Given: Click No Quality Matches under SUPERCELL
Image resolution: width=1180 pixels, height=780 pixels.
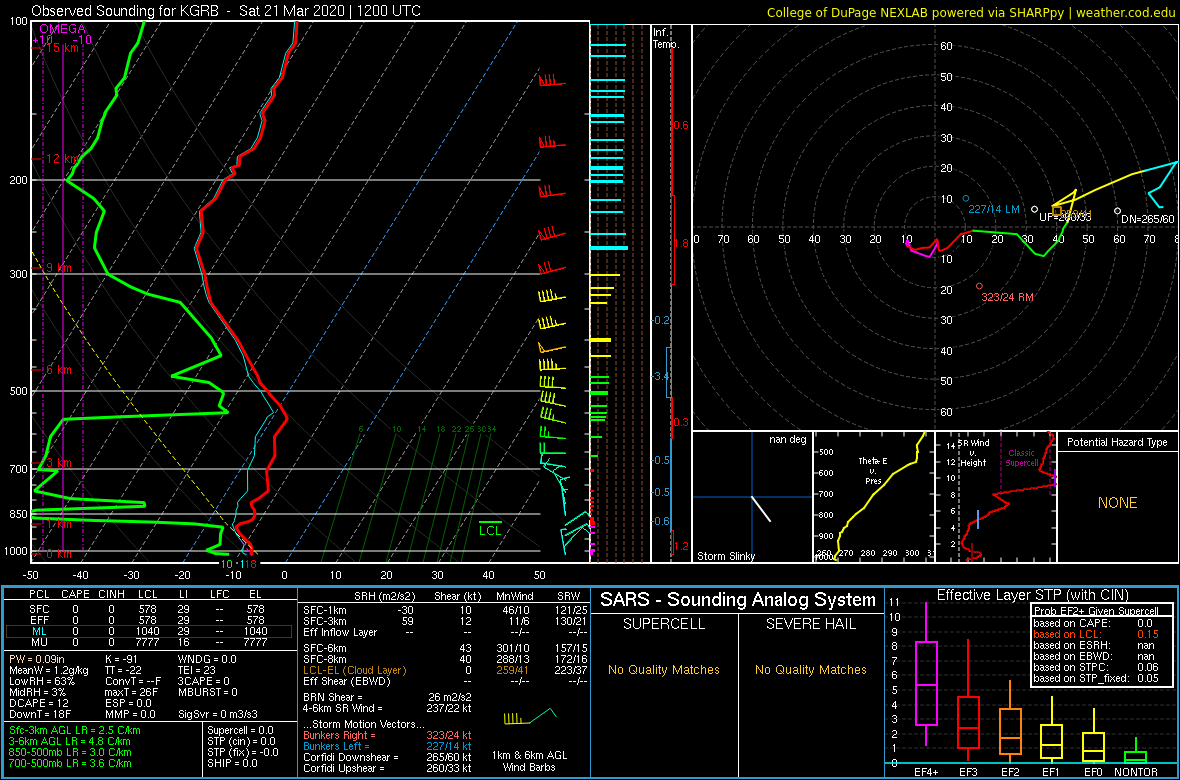Looking at the screenshot, I should coord(663,669).
